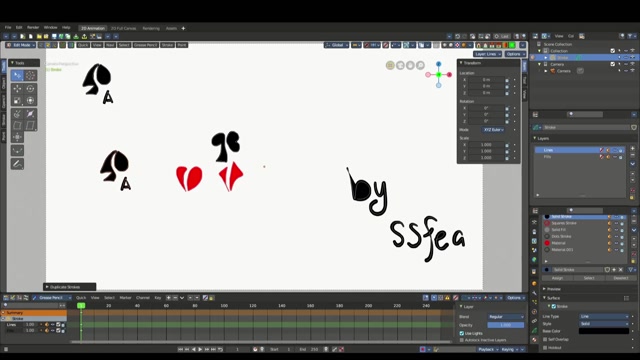The width and height of the screenshot is (640, 360).
Task: Click the green rendered shading icon
Action: (x=512, y=45)
